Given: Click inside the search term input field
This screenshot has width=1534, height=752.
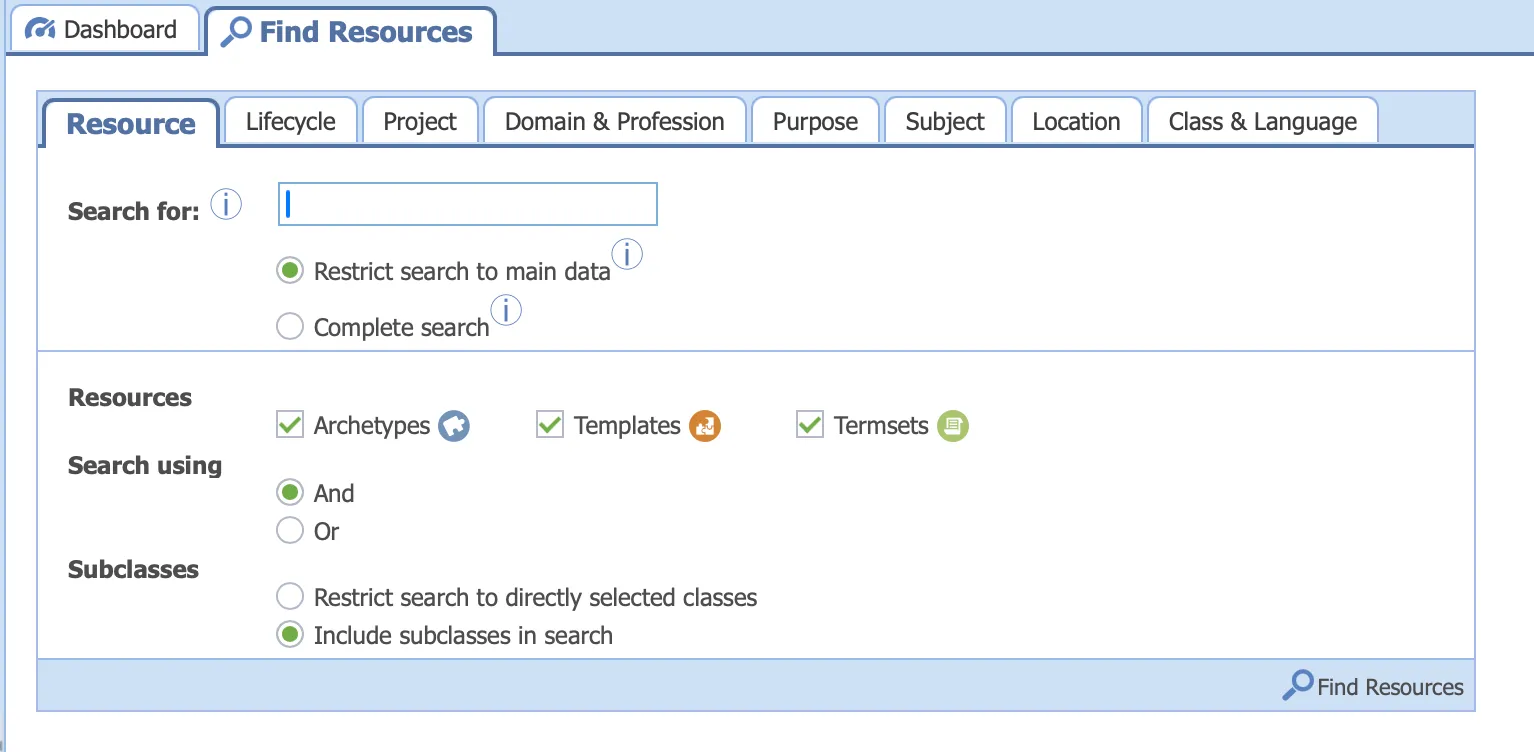Looking at the screenshot, I should pyautogui.click(x=466, y=203).
